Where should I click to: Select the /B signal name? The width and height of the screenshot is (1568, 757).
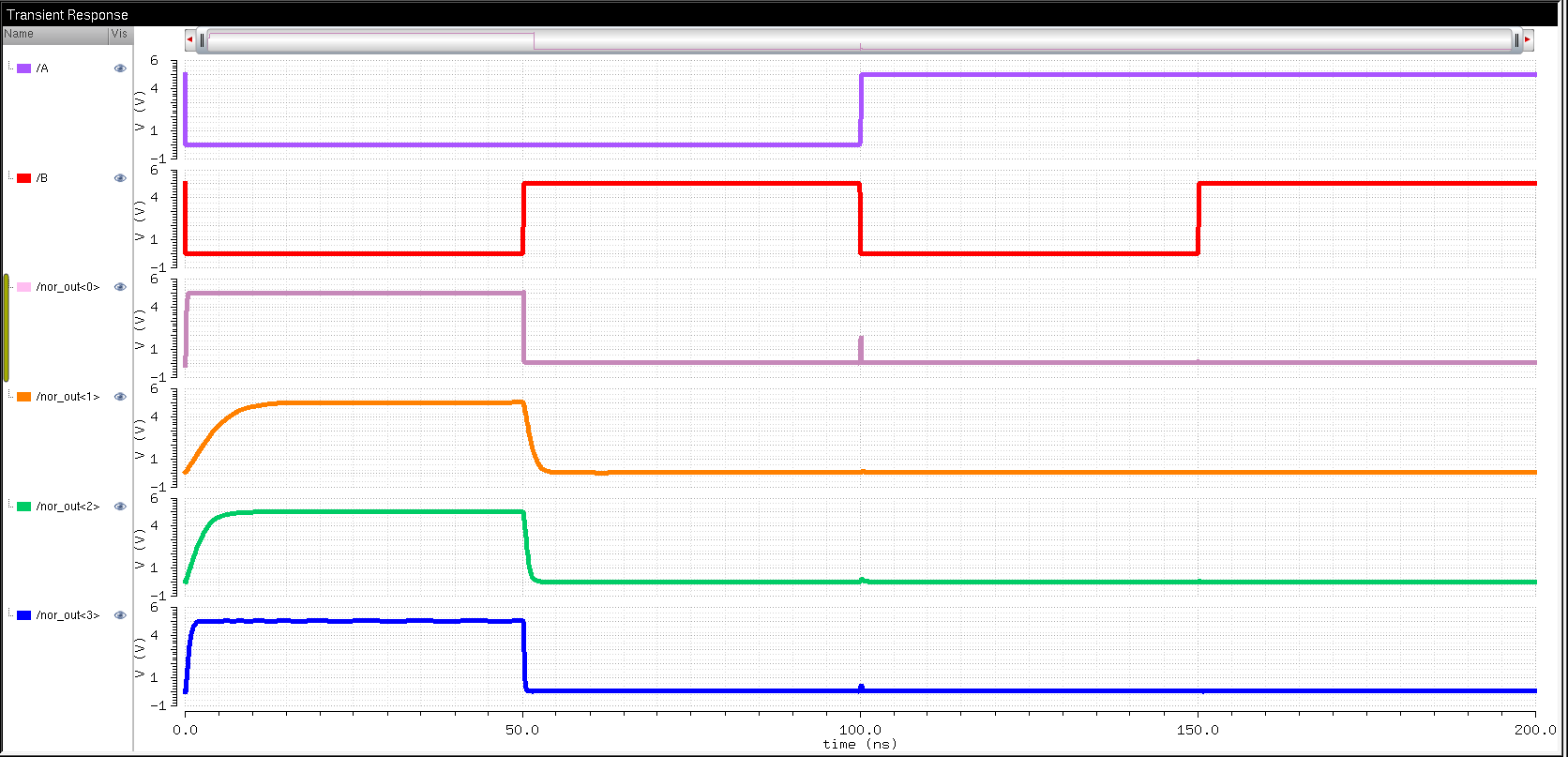pyautogui.click(x=42, y=178)
